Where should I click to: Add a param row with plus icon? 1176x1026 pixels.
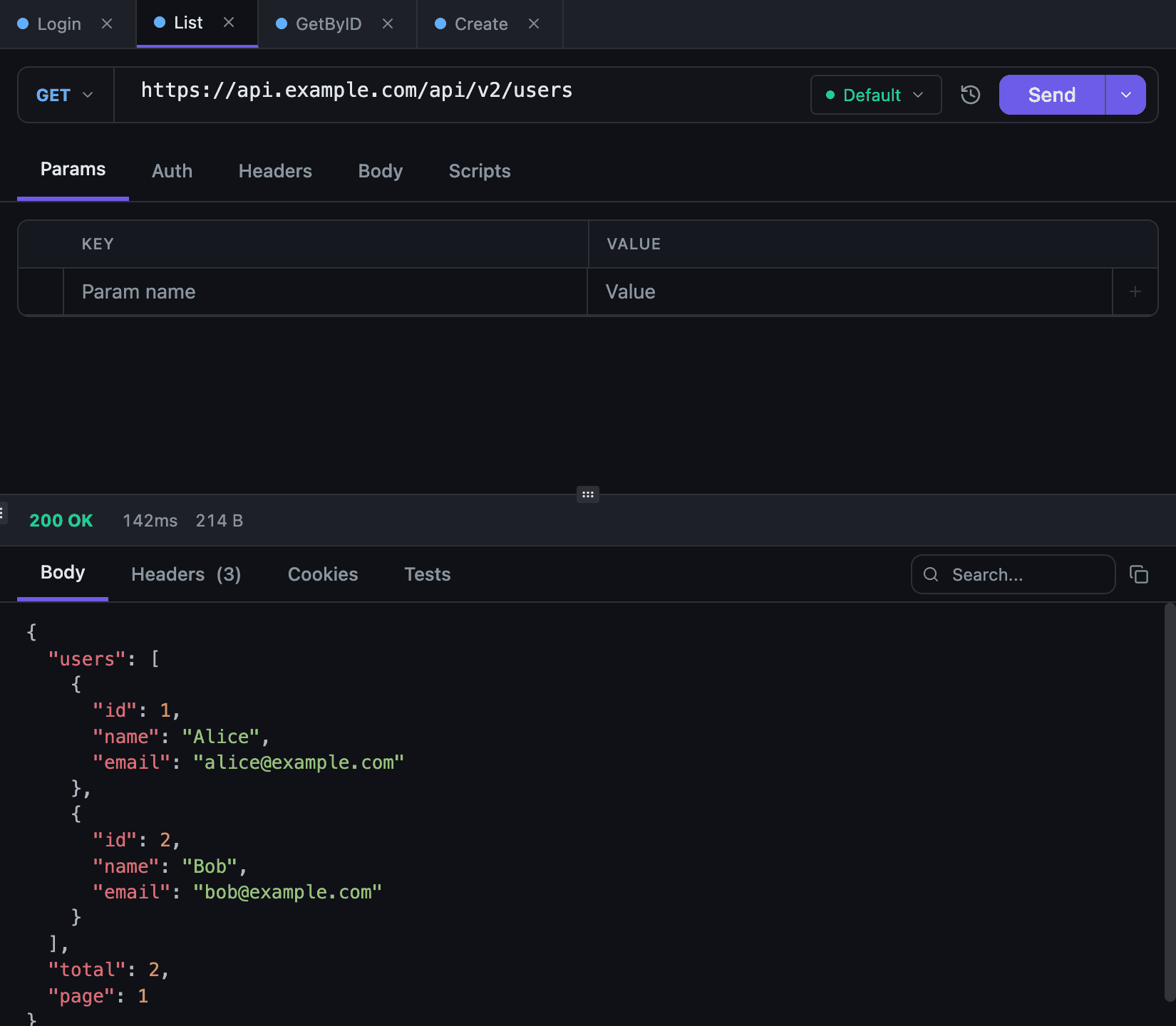click(1135, 291)
